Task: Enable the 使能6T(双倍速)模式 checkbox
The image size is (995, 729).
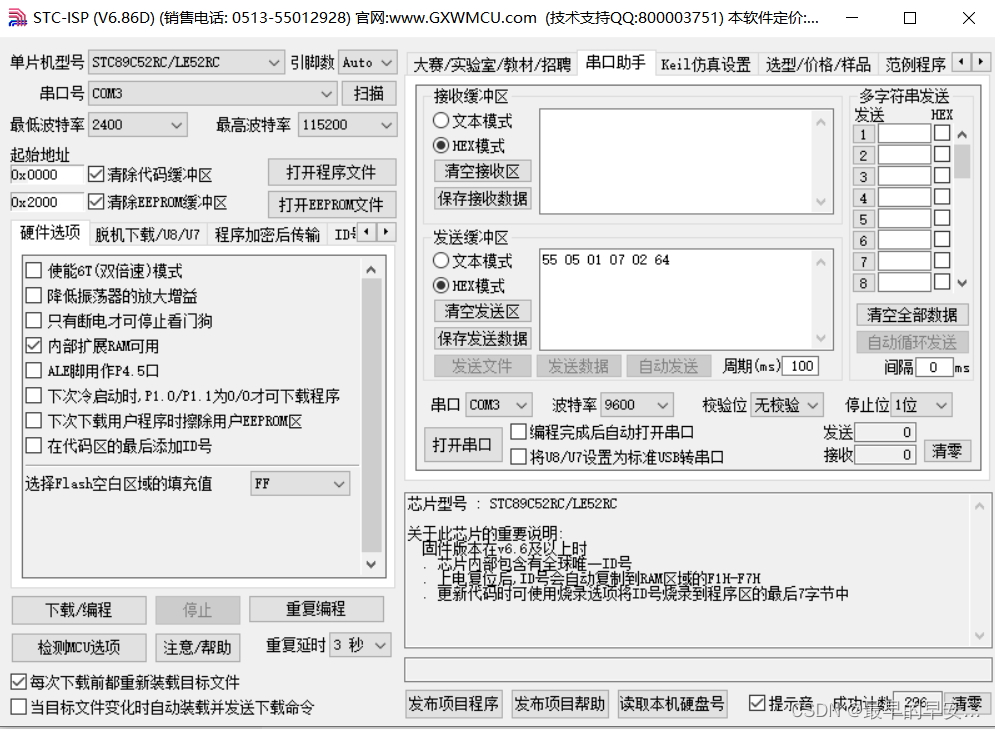Action: (x=34, y=268)
